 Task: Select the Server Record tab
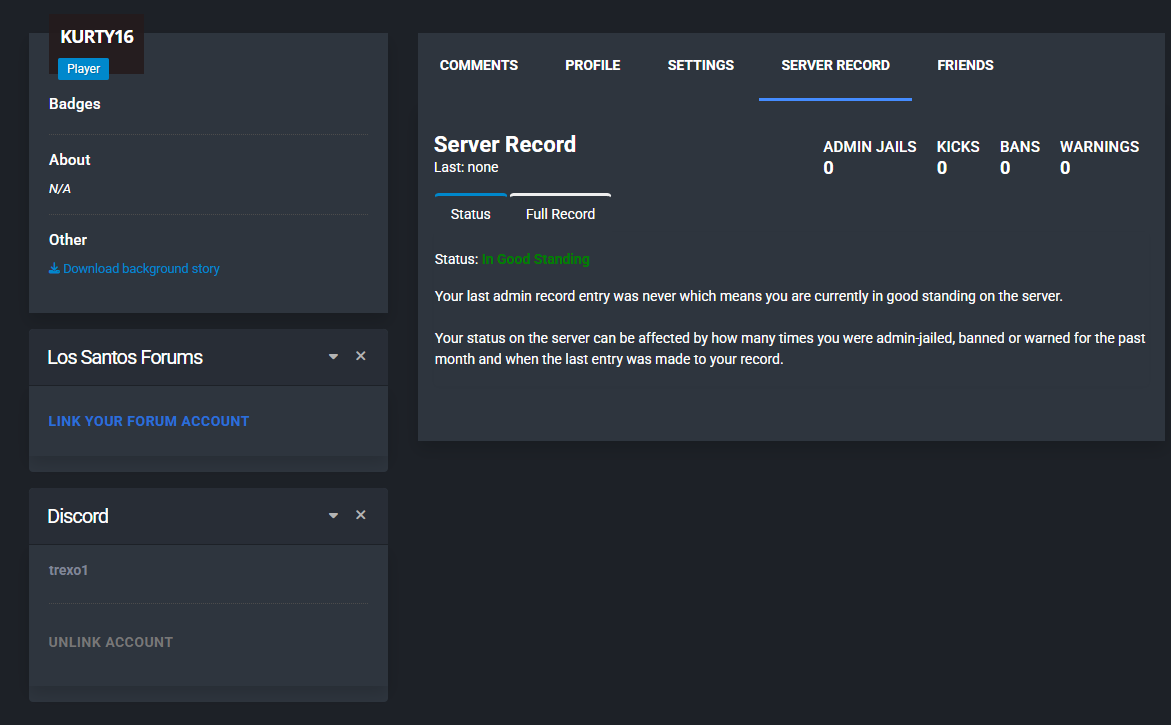coord(835,65)
